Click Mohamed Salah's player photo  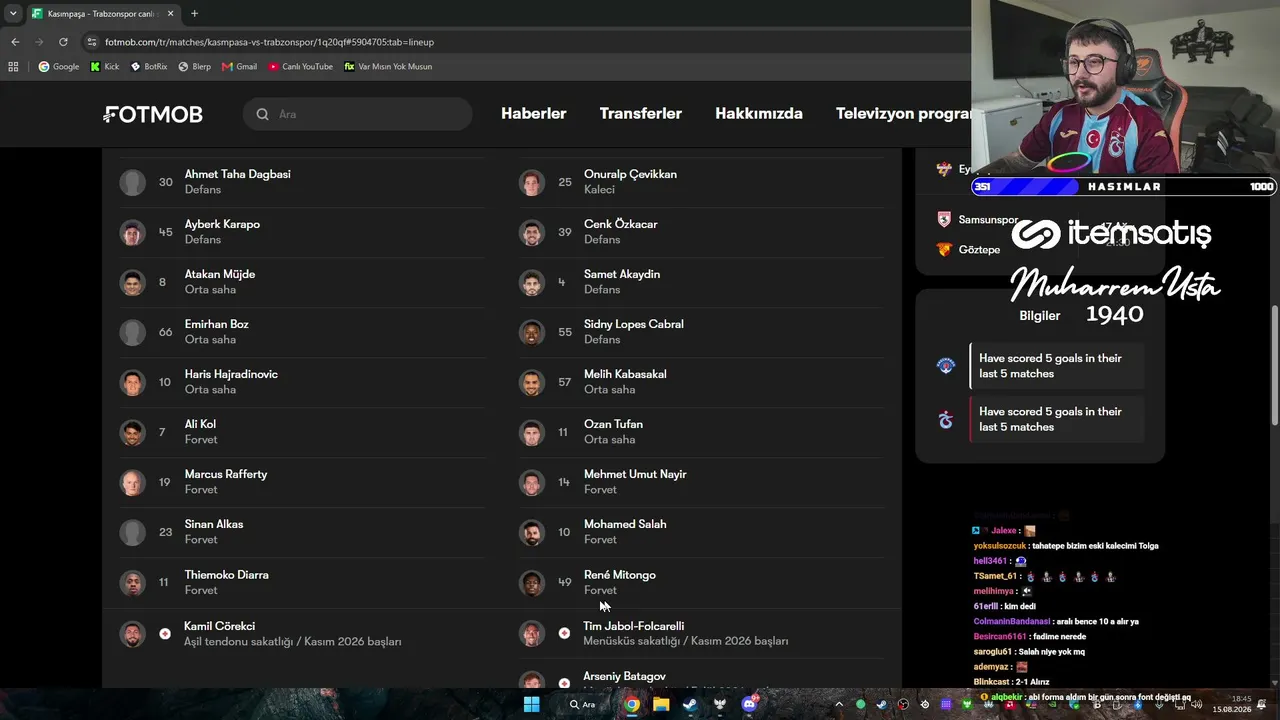coord(532,533)
